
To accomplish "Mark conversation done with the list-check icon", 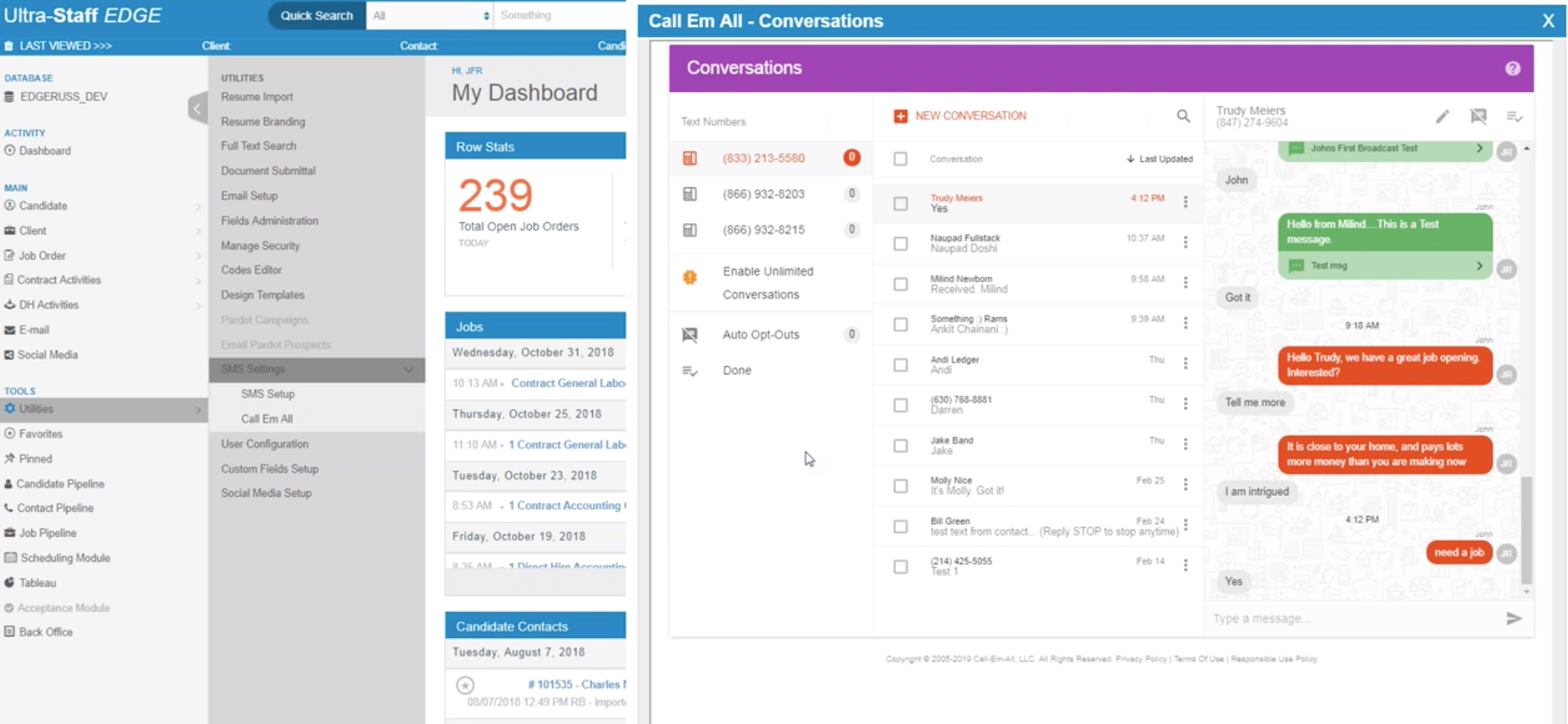I will click(1515, 116).
